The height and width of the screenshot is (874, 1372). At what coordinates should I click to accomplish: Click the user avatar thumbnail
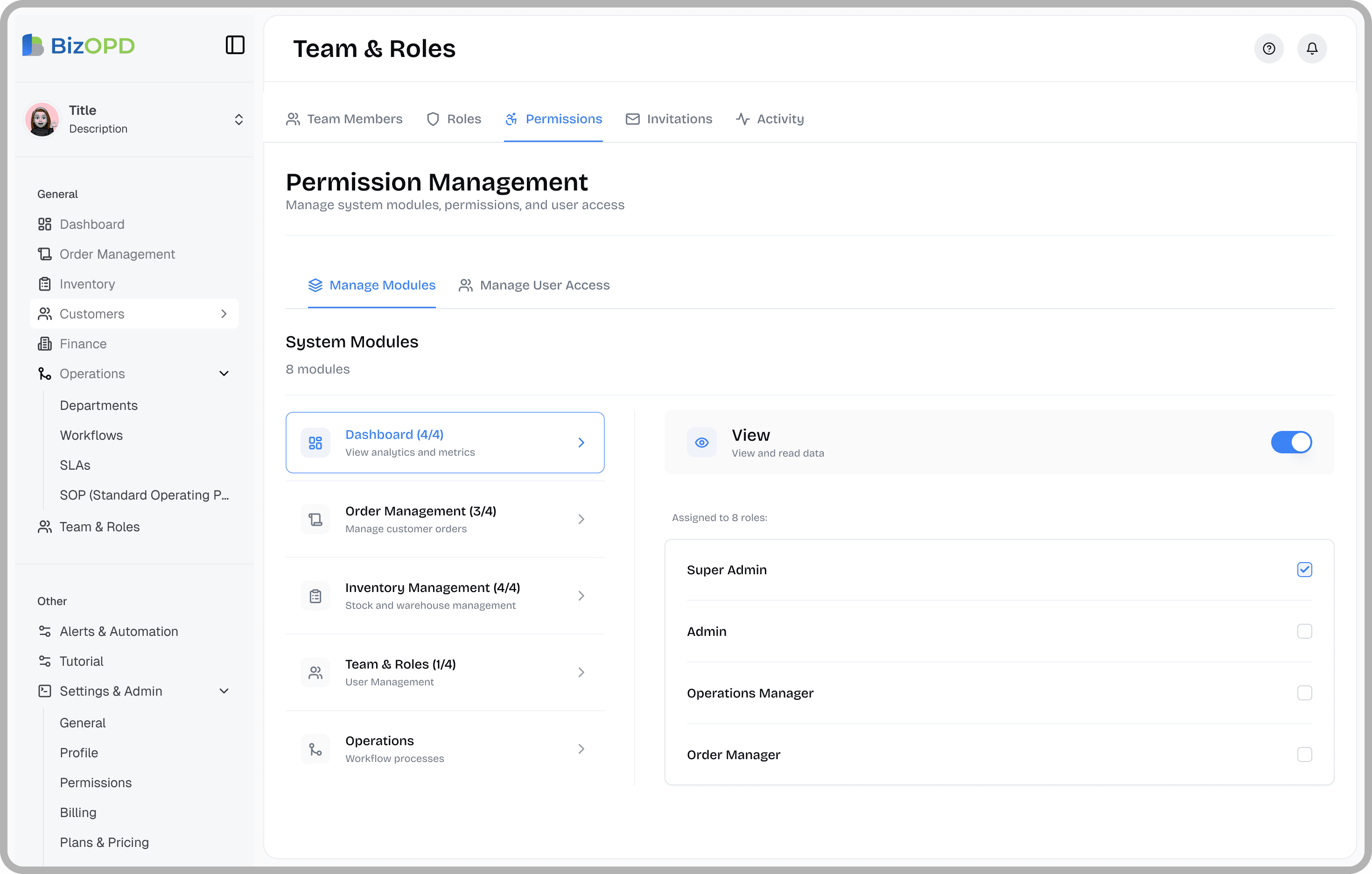[42, 119]
